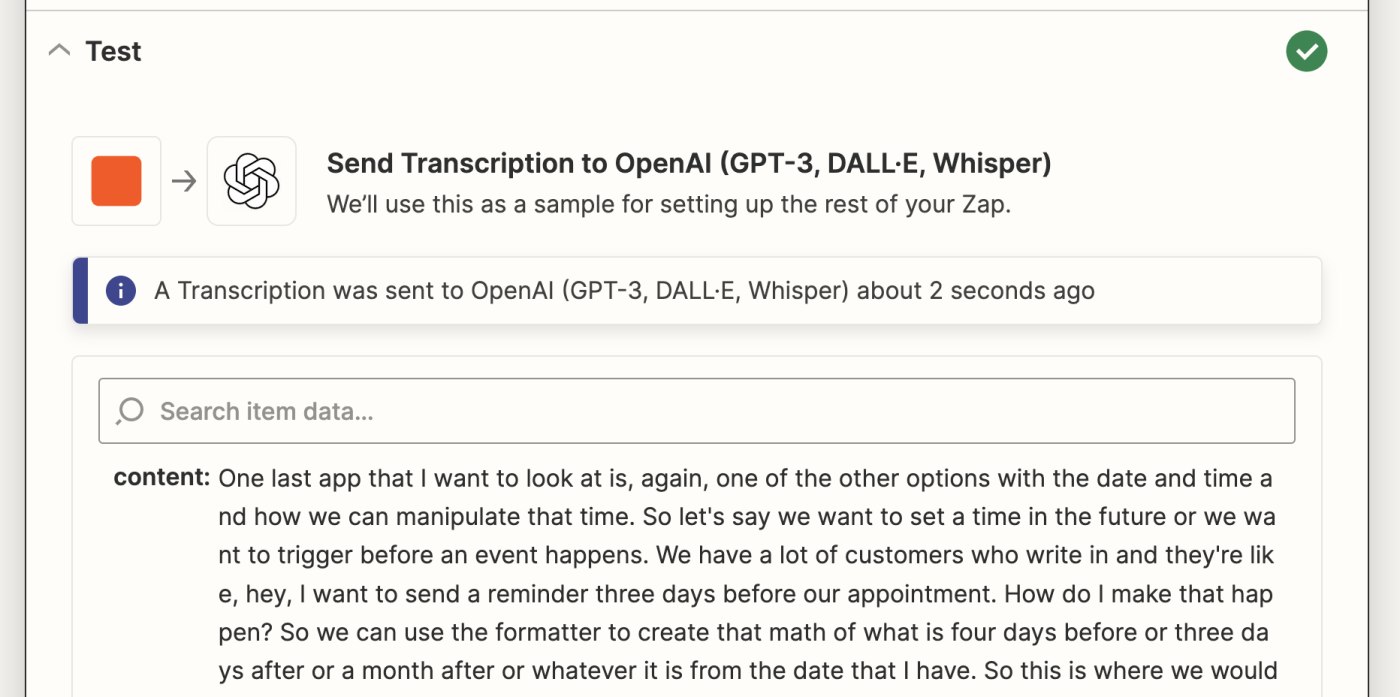
Task: Click the arrow between app icons
Action: pos(184,181)
